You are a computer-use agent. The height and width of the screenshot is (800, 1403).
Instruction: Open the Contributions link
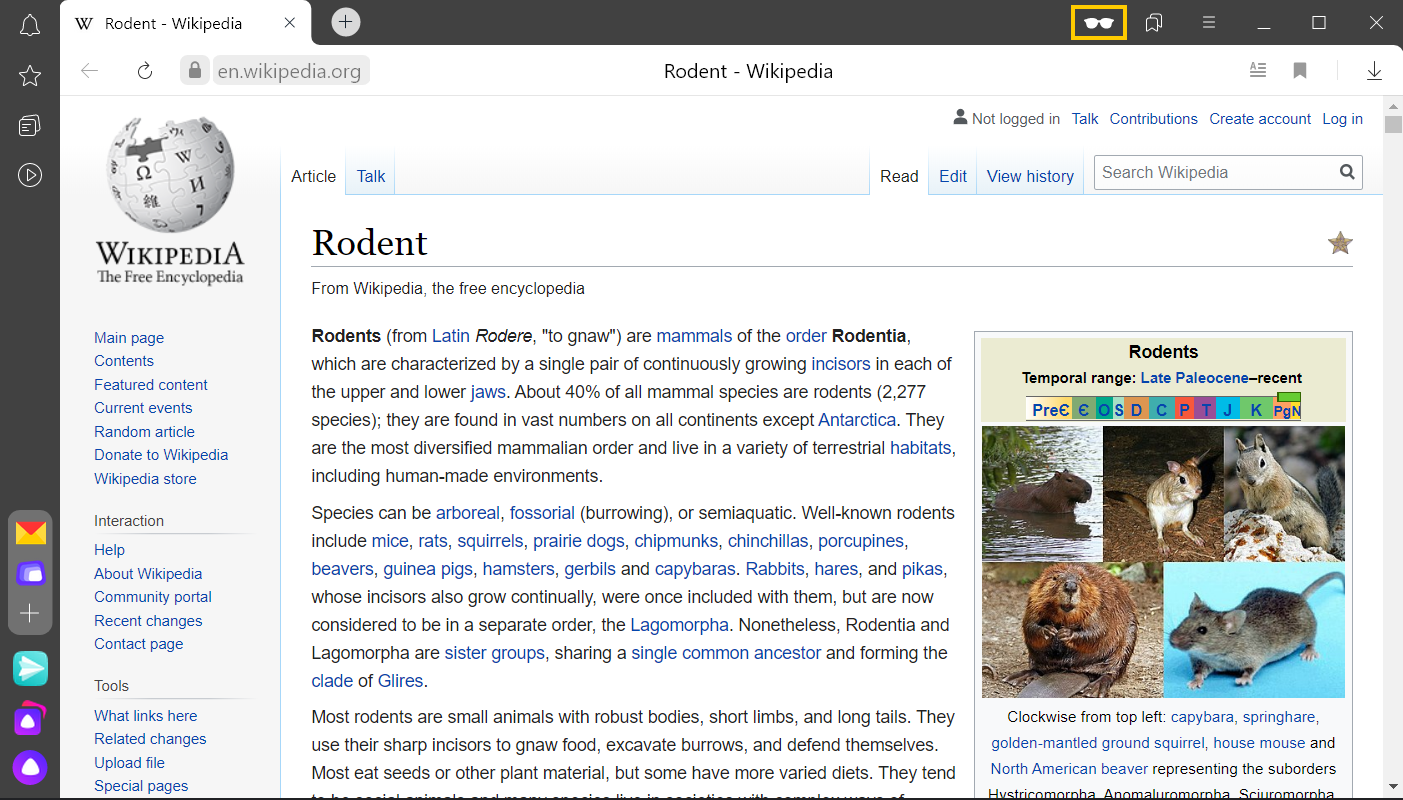(1153, 119)
